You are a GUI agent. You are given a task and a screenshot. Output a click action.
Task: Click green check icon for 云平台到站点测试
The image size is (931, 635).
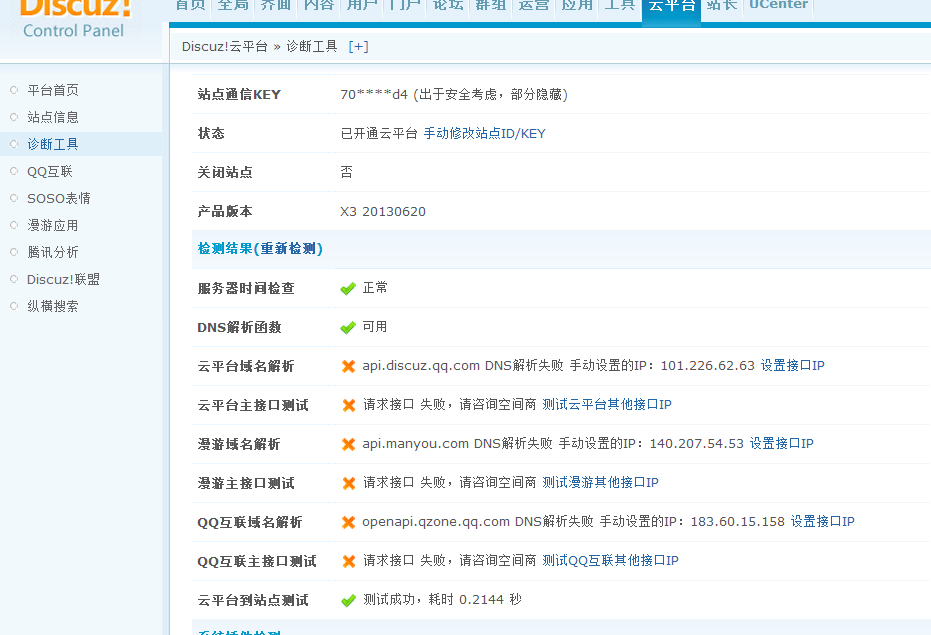pos(349,601)
